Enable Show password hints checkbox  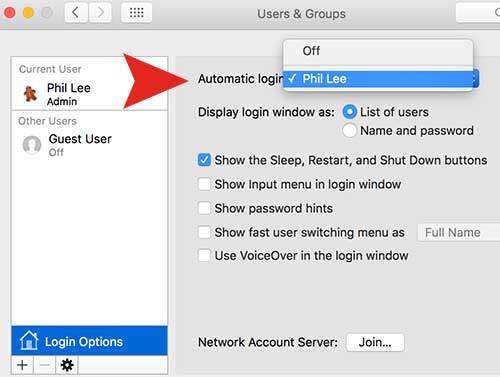pyautogui.click(x=204, y=208)
